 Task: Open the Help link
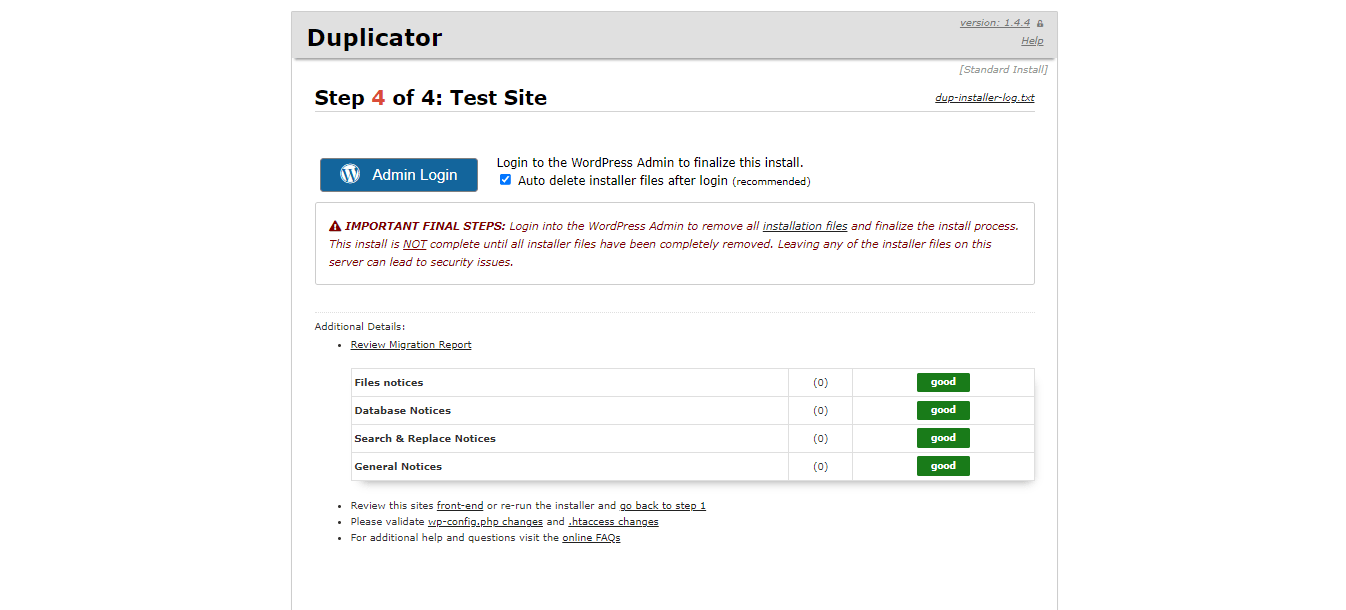1032,41
